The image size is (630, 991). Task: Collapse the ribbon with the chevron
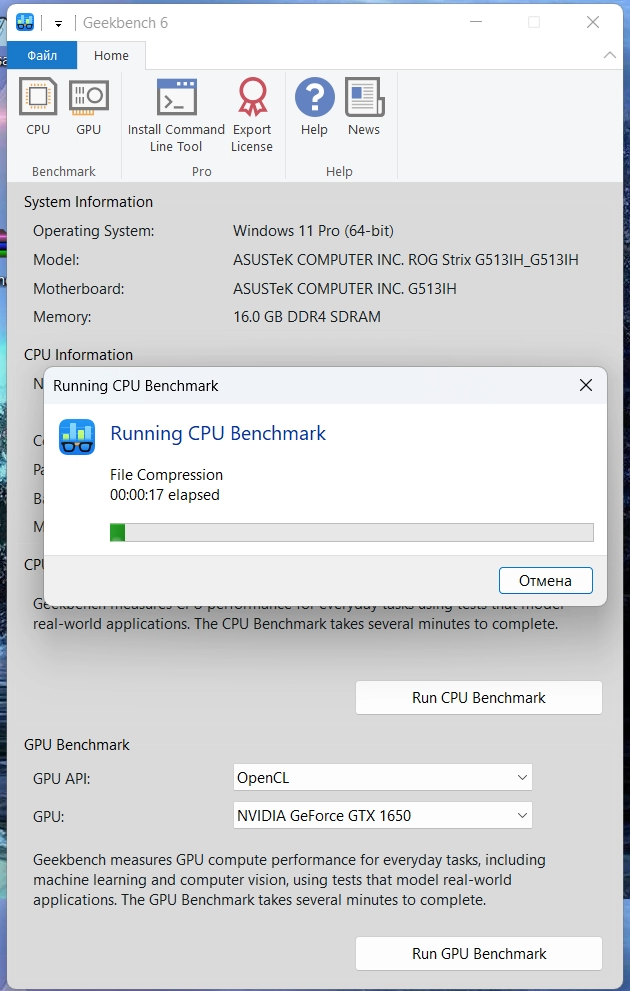tap(609, 56)
